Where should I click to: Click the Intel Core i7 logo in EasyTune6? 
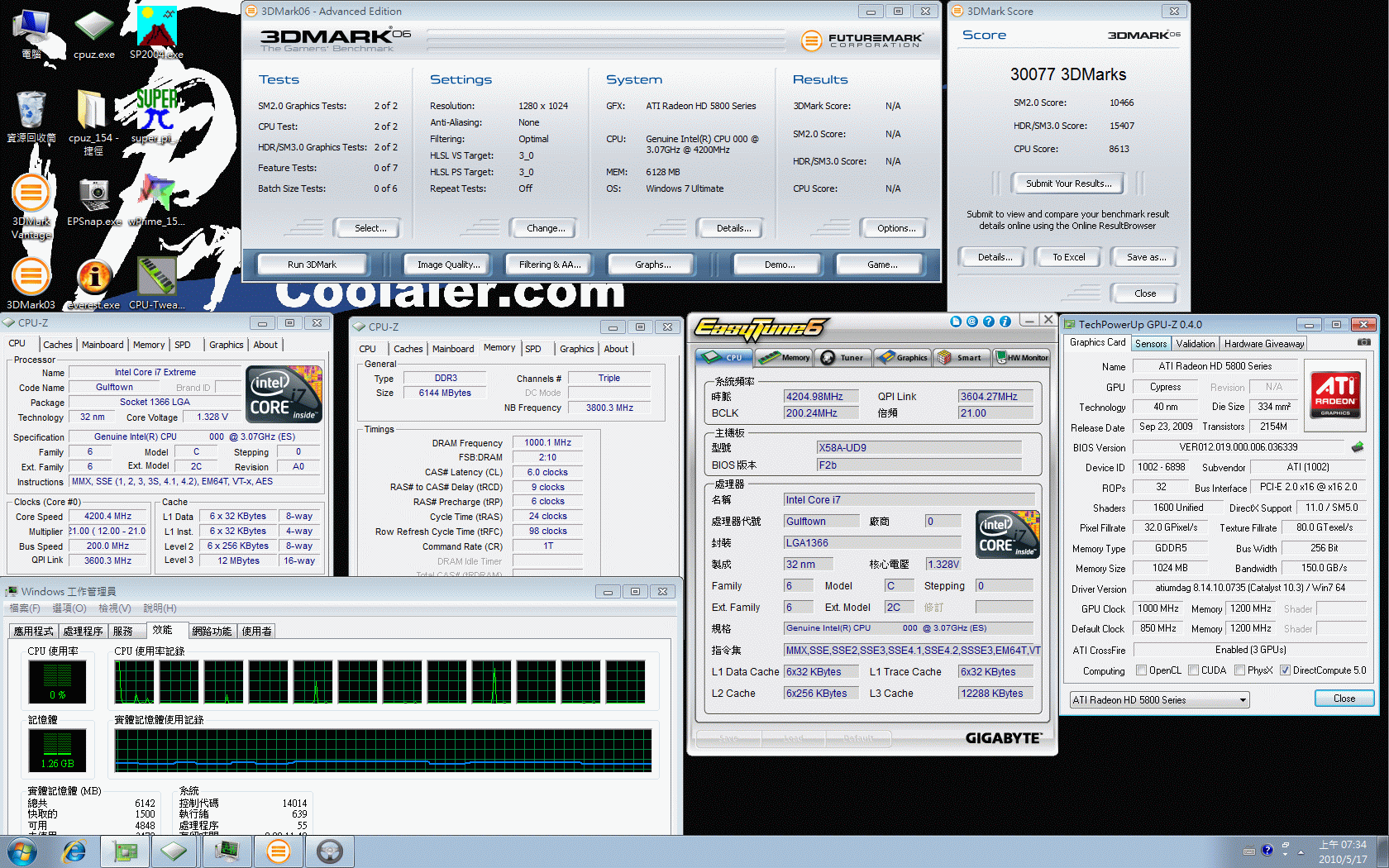pyautogui.click(x=1008, y=535)
